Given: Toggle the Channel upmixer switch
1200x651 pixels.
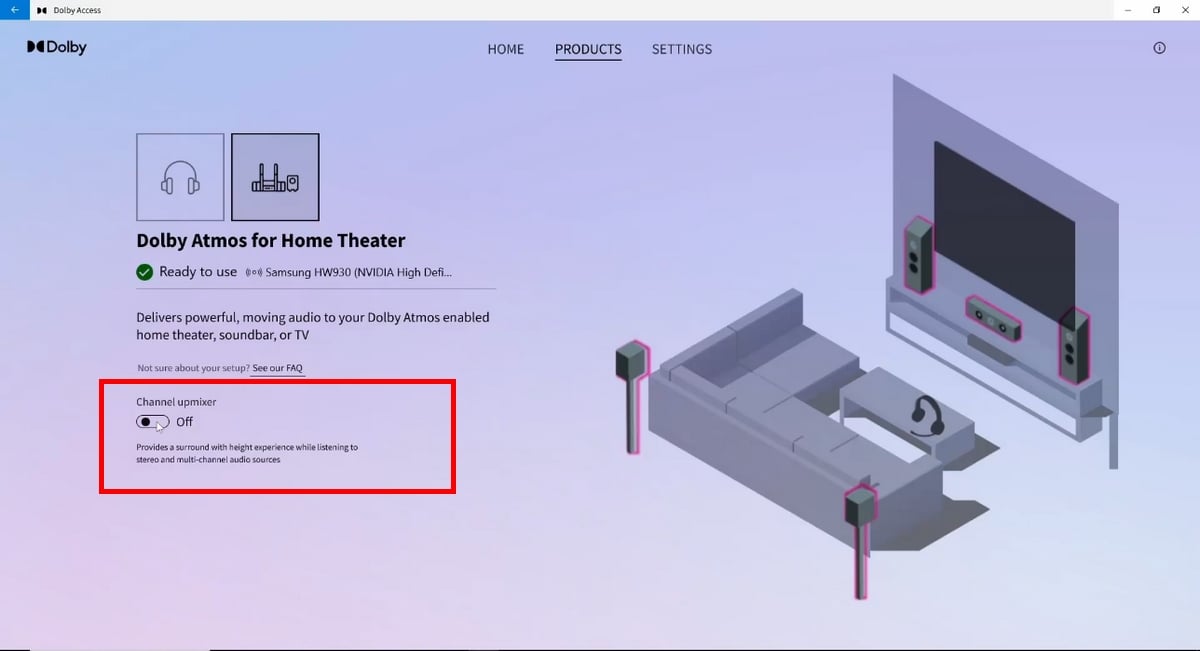Looking at the screenshot, I should 153,422.
